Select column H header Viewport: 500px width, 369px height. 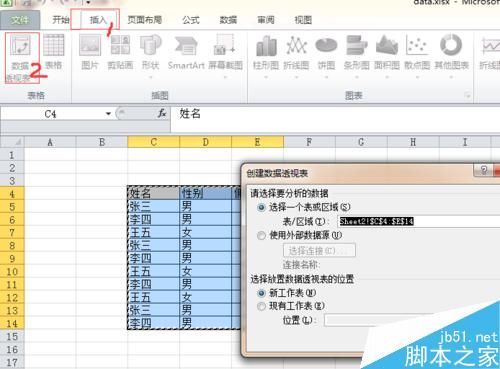point(413,142)
